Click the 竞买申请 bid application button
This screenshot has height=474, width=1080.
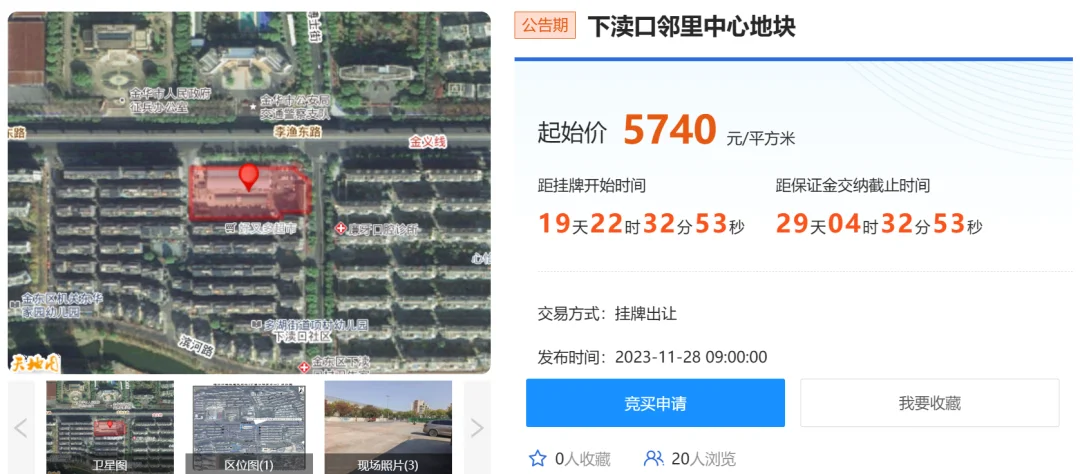(x=655, y=403)
